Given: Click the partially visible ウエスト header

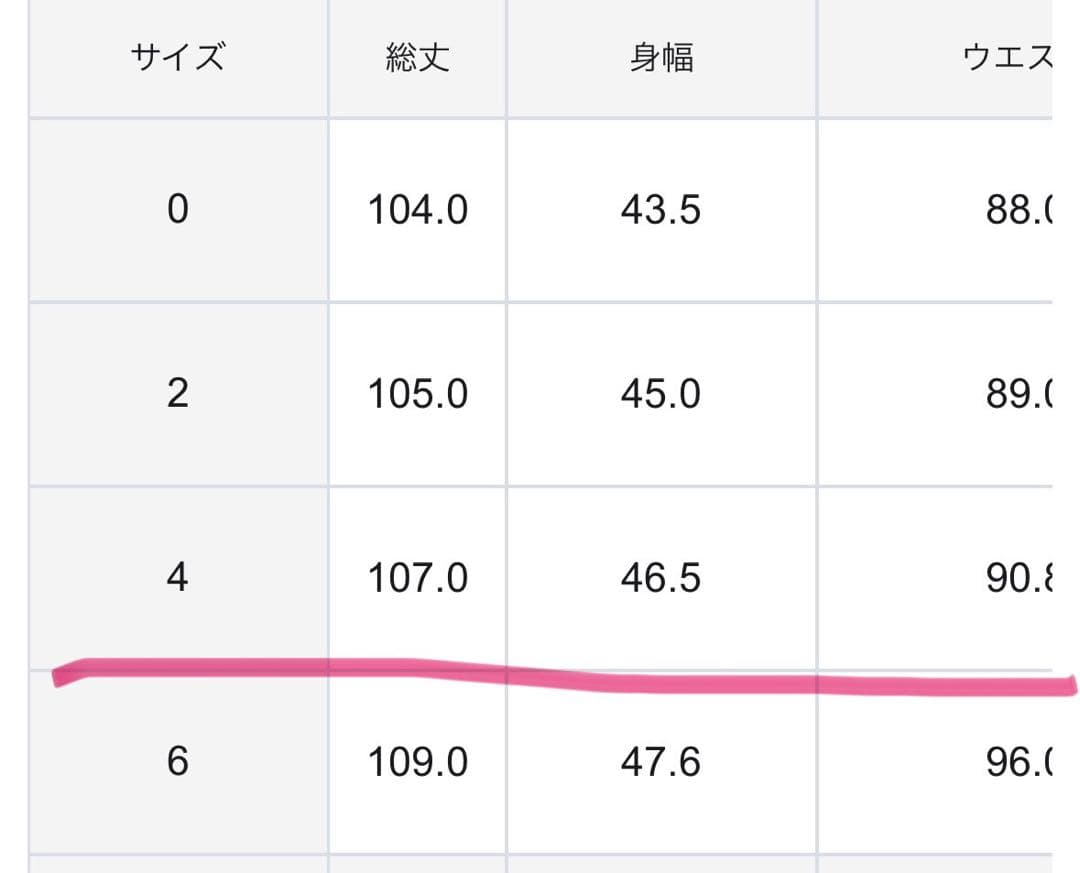Looking at the screenshot, I should coord(1007,58).
